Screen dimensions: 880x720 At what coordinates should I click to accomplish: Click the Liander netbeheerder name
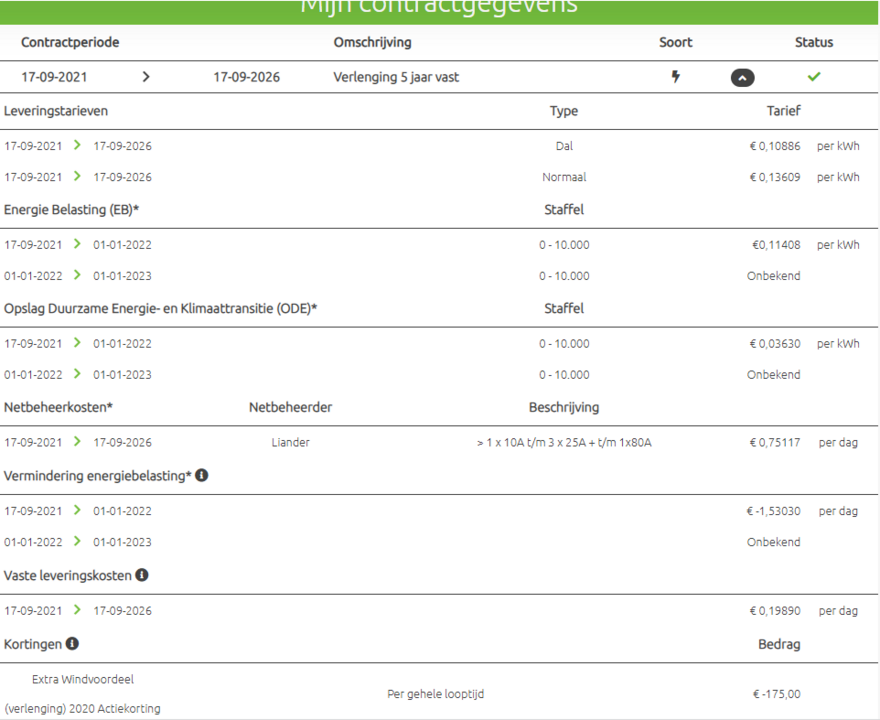(x=290, y=442)
